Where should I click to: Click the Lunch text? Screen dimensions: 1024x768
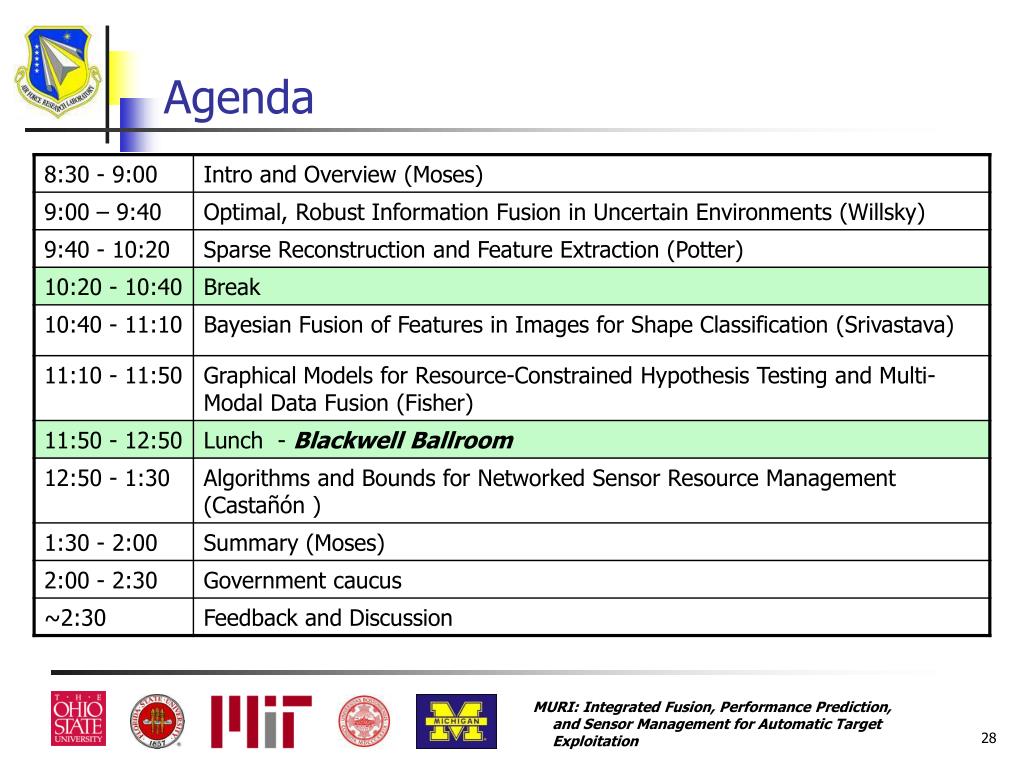(233, 441)
